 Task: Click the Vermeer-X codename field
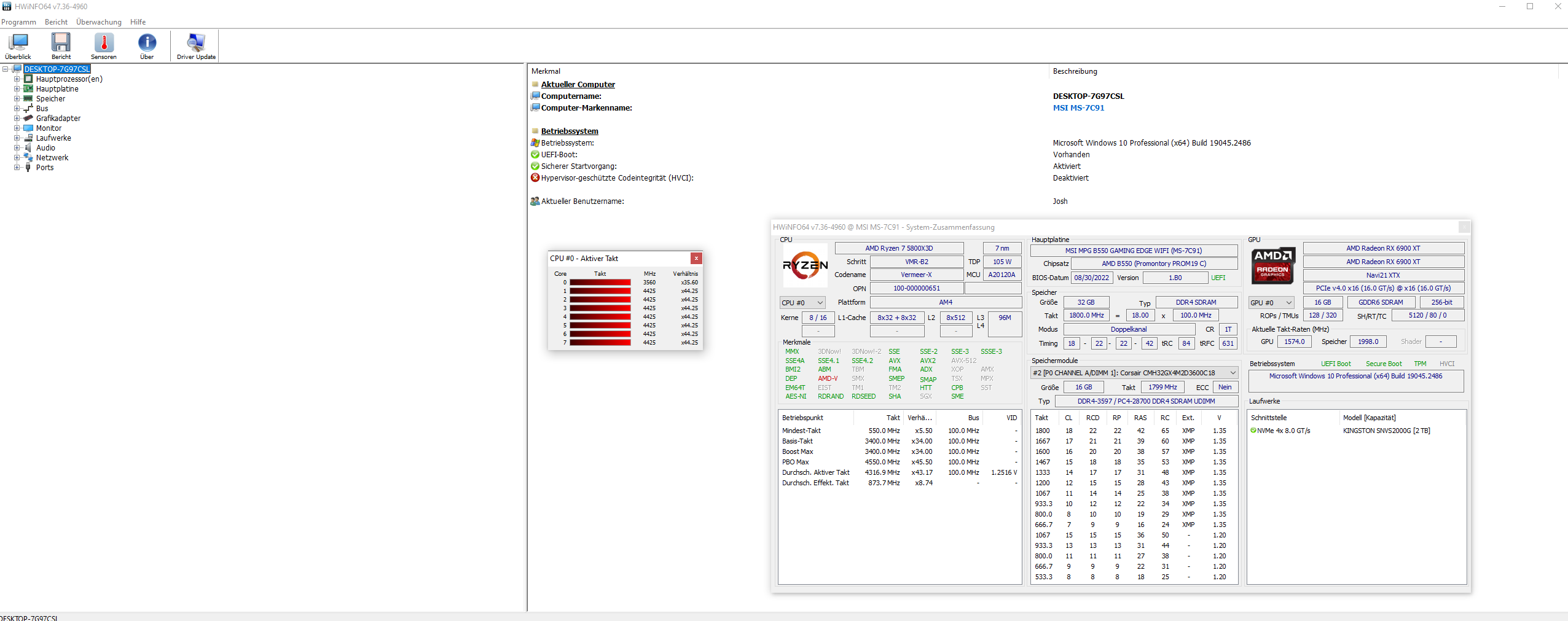click(916, 275)
